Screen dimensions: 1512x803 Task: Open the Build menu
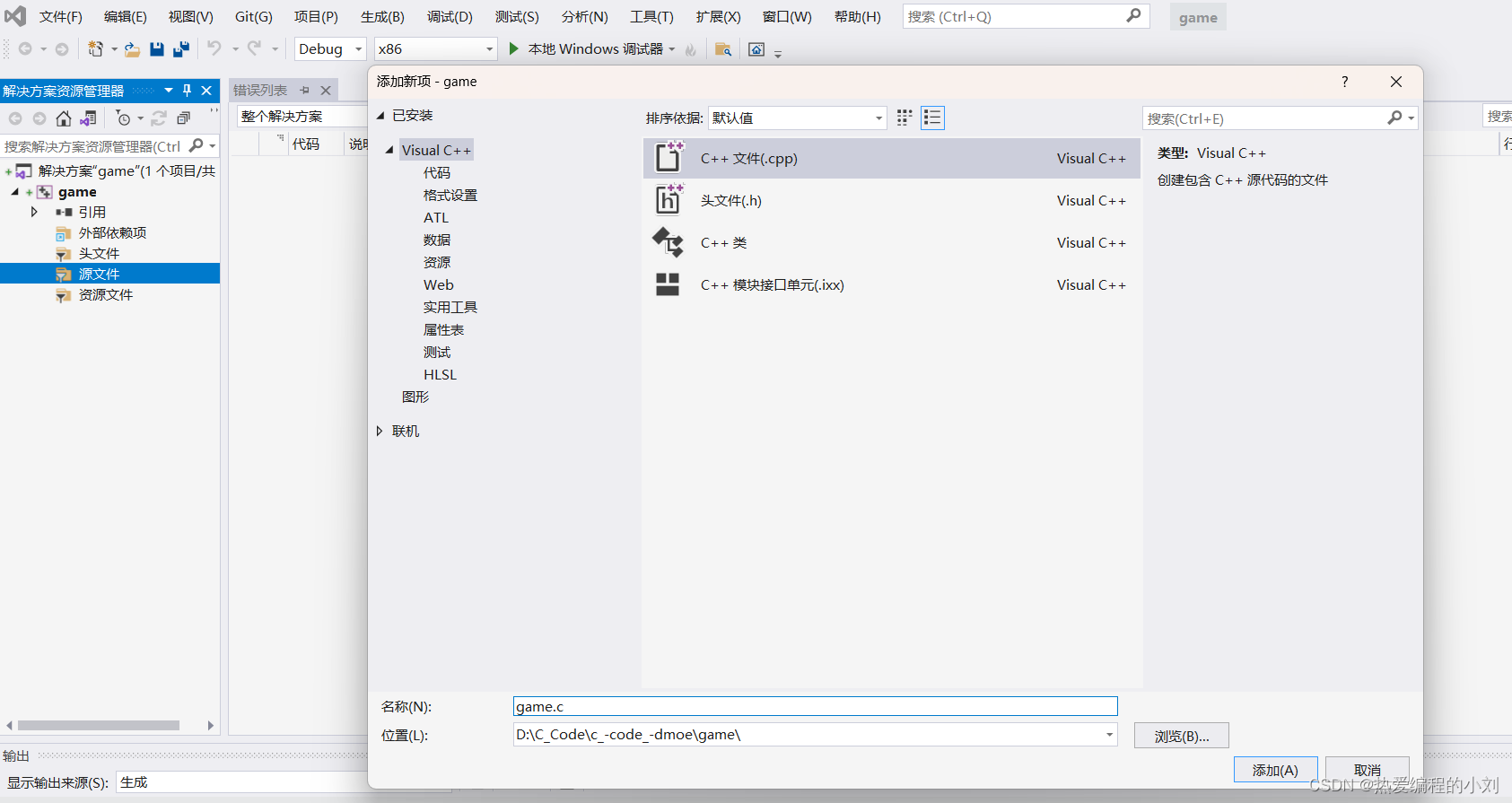click(382, 17)
